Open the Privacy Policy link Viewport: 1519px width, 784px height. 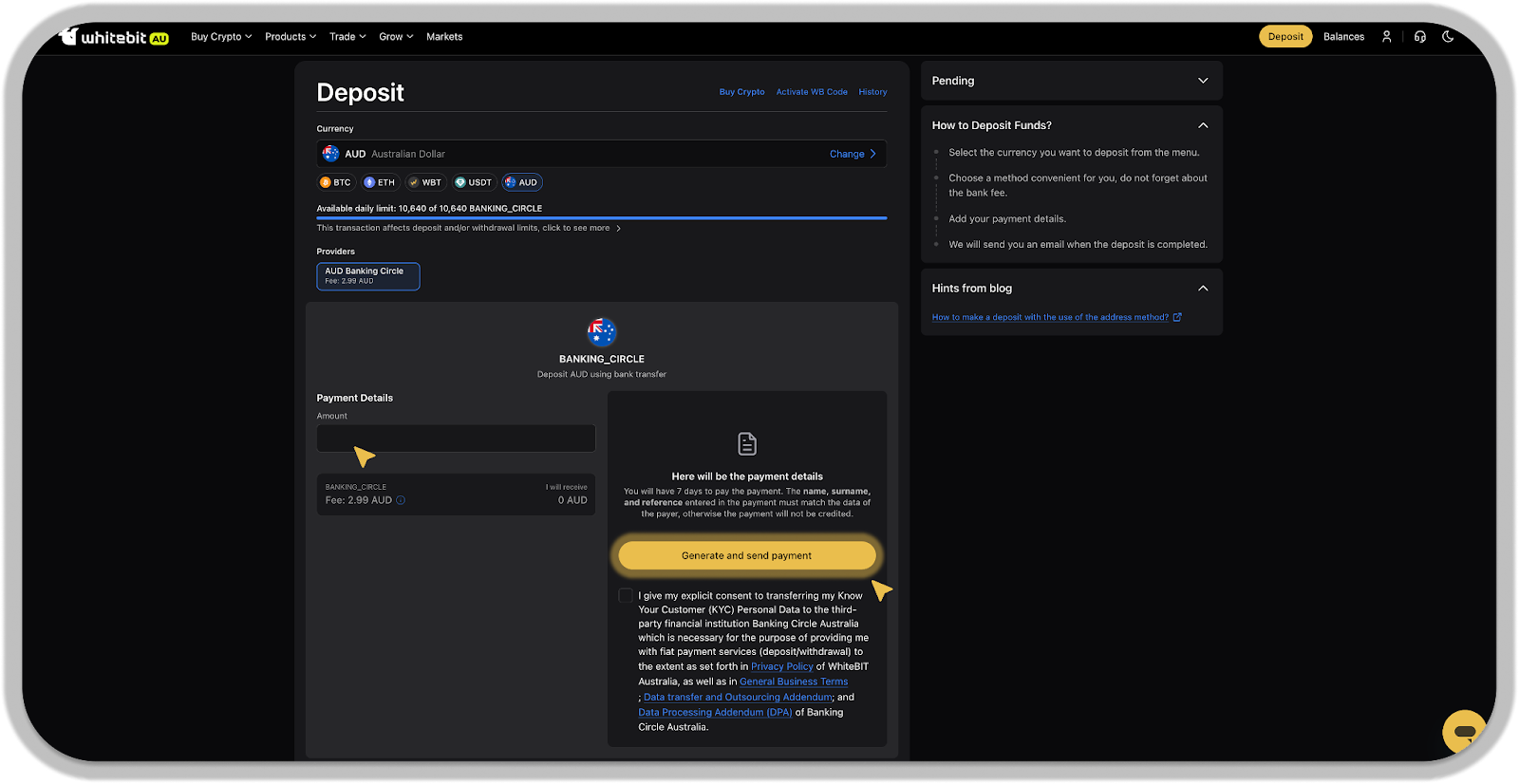781,666
